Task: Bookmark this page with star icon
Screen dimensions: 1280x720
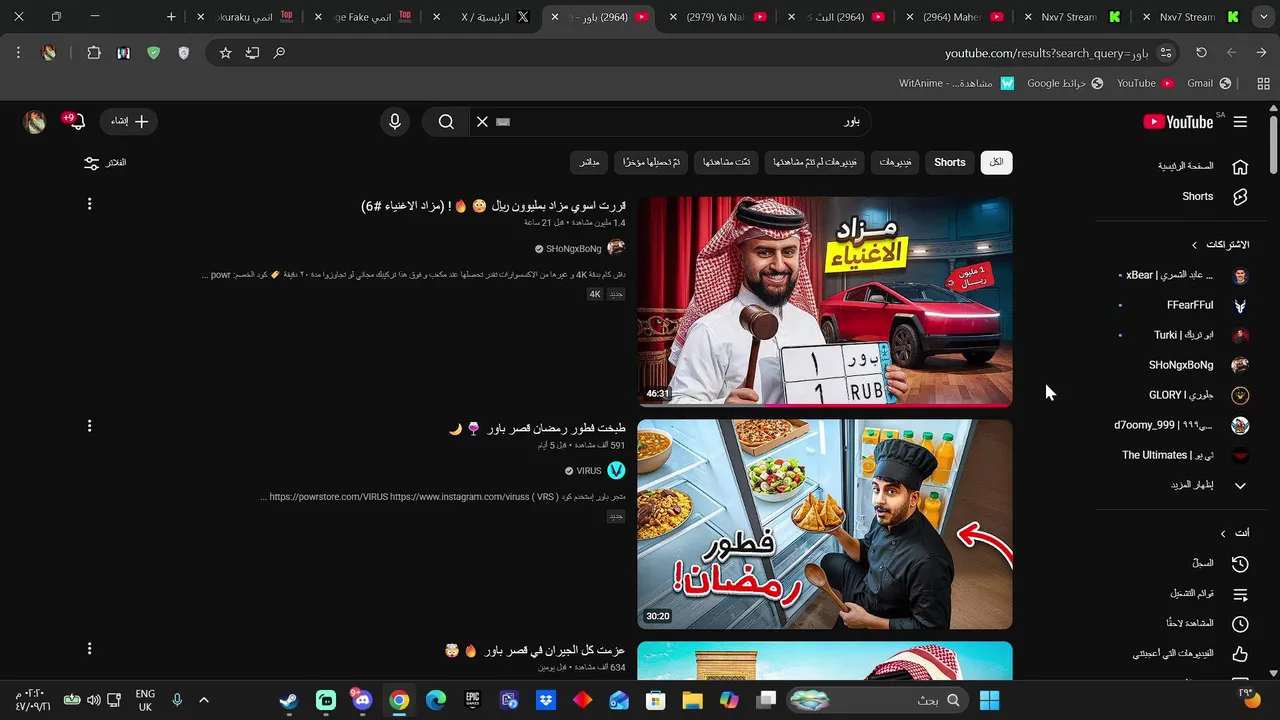Action: point(225,53)
